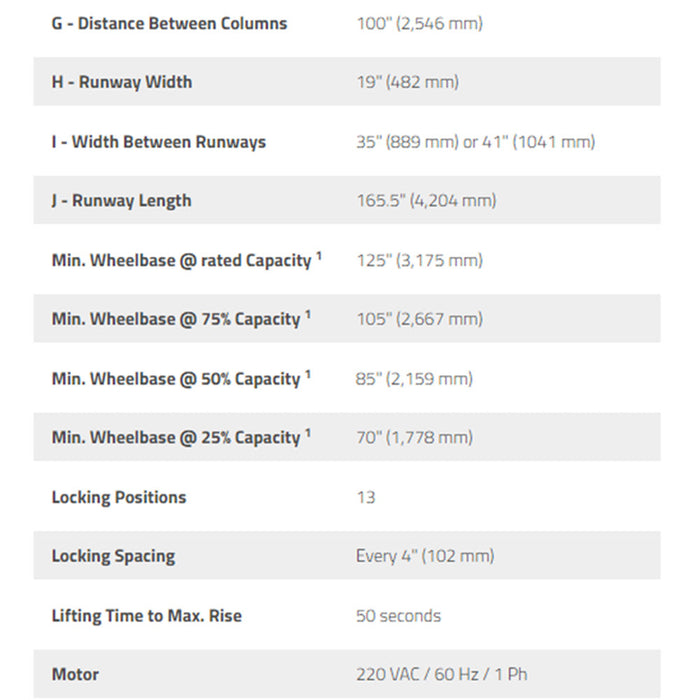The width and height of the screenshot is (700, 700).
Task: Click the G - Distance Between Columns label
Action: click(169, 24)
